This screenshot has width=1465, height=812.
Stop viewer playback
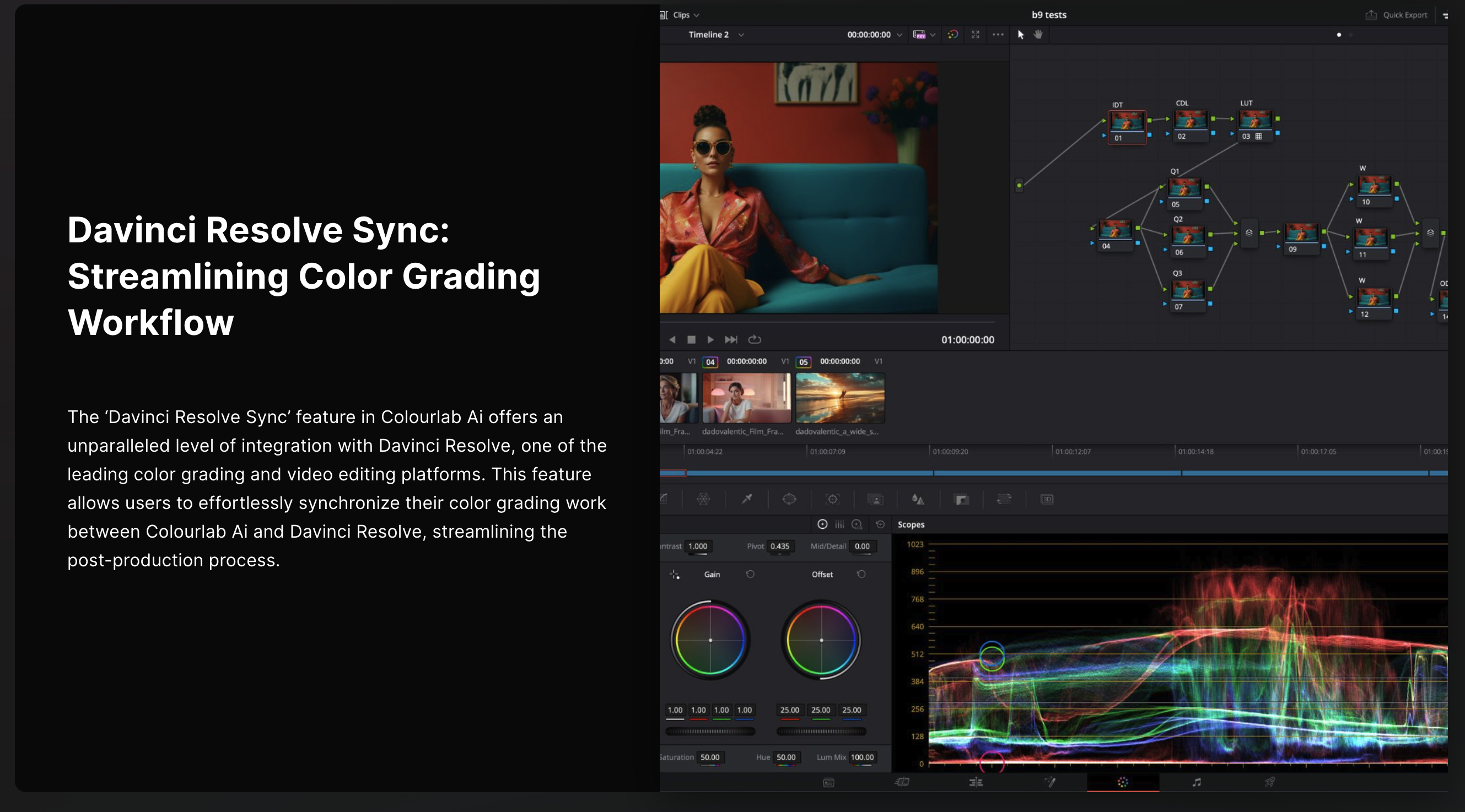click(692, 339)
